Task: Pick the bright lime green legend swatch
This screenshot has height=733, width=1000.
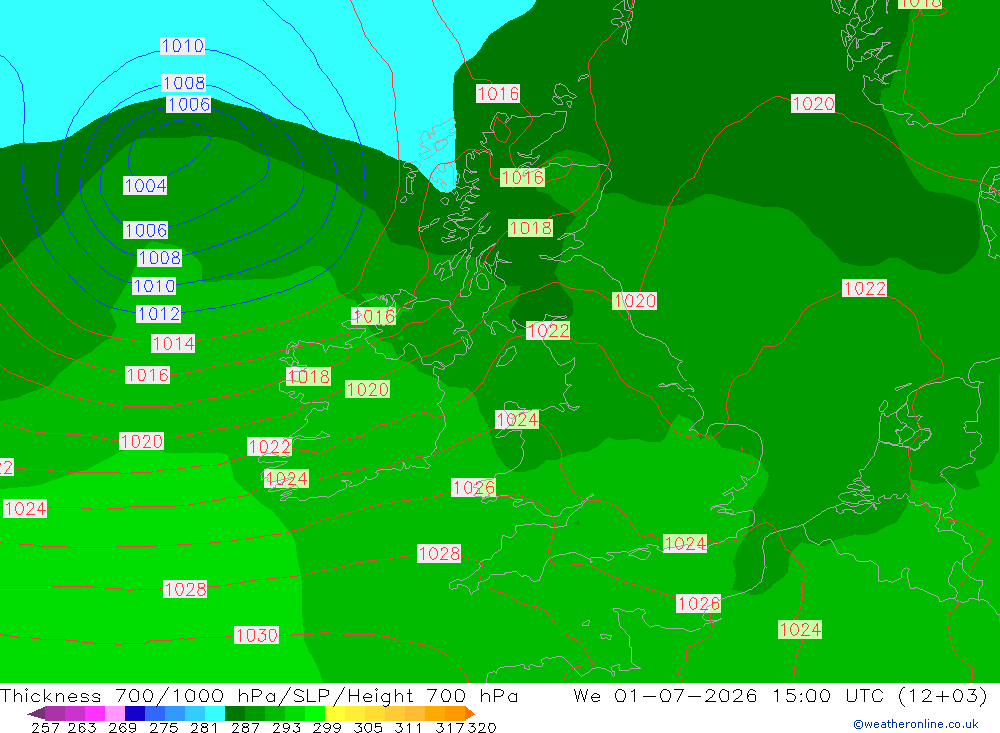Action: tap(315, 713)
